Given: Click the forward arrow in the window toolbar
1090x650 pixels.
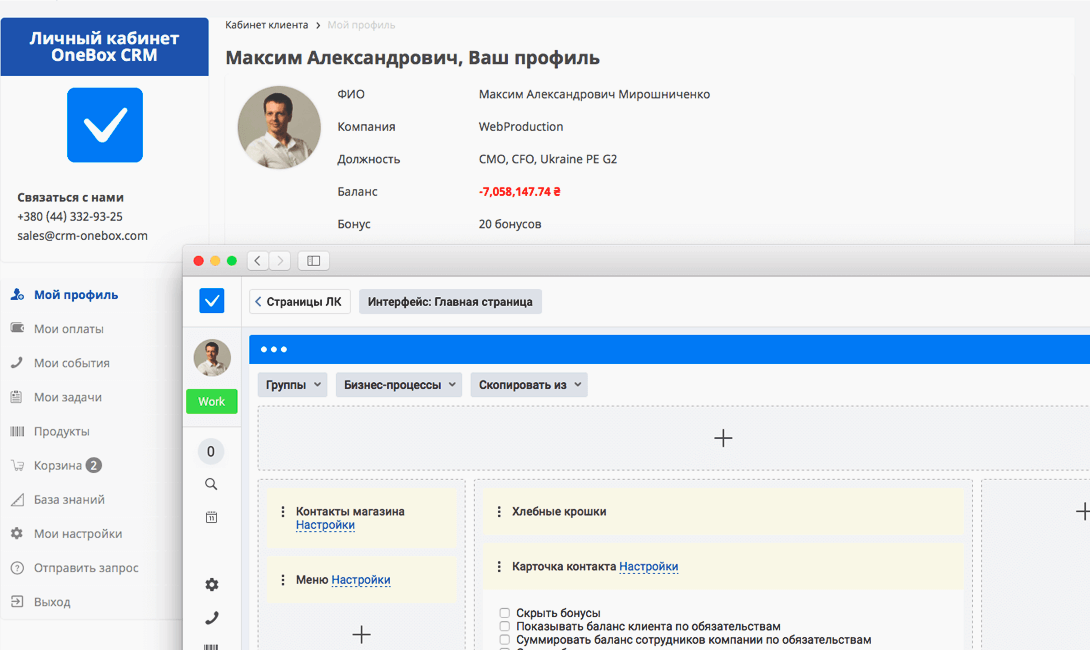Looking at the screenshot, I should [280, 261].
